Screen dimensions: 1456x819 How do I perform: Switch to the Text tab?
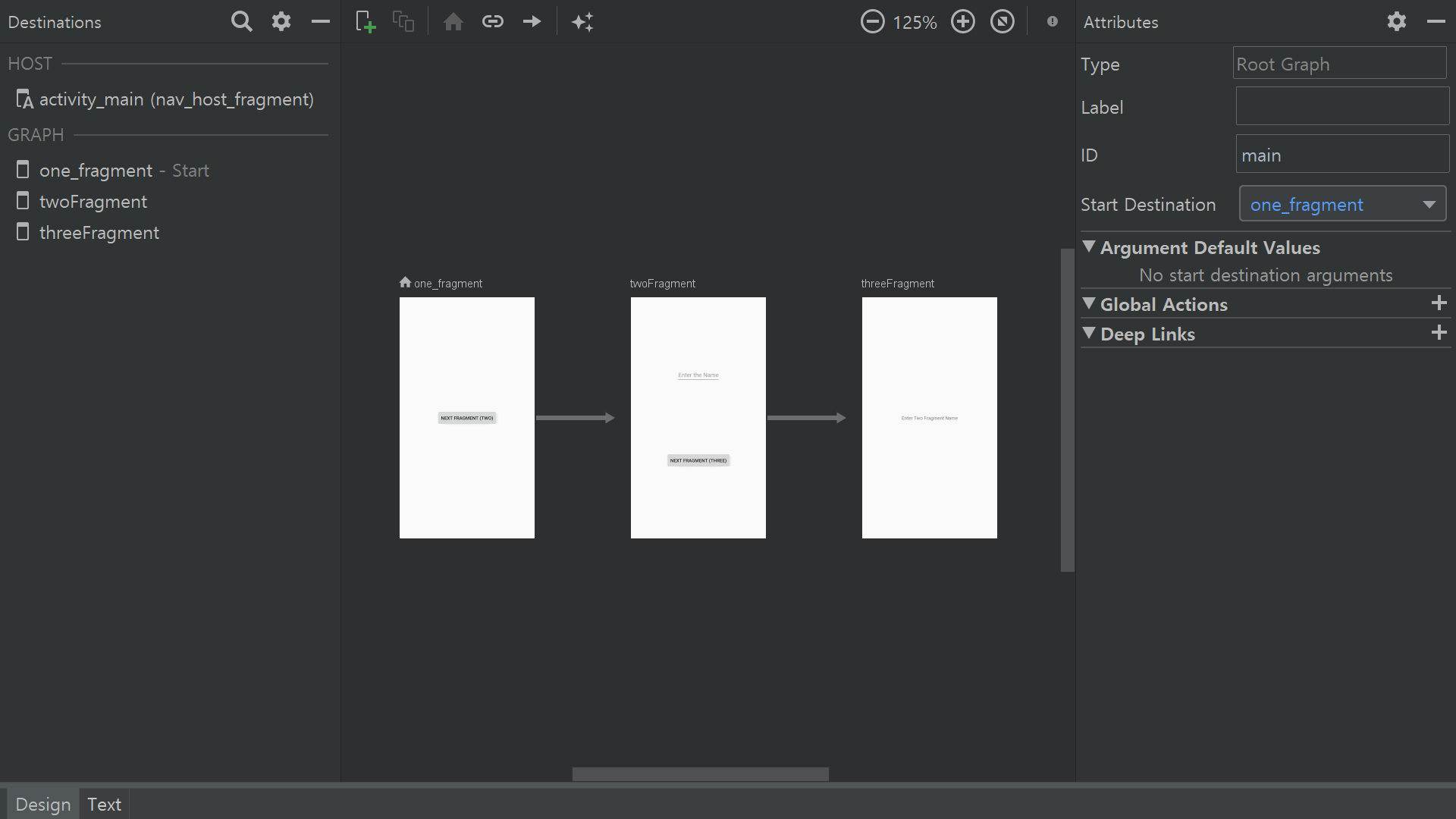104,805
